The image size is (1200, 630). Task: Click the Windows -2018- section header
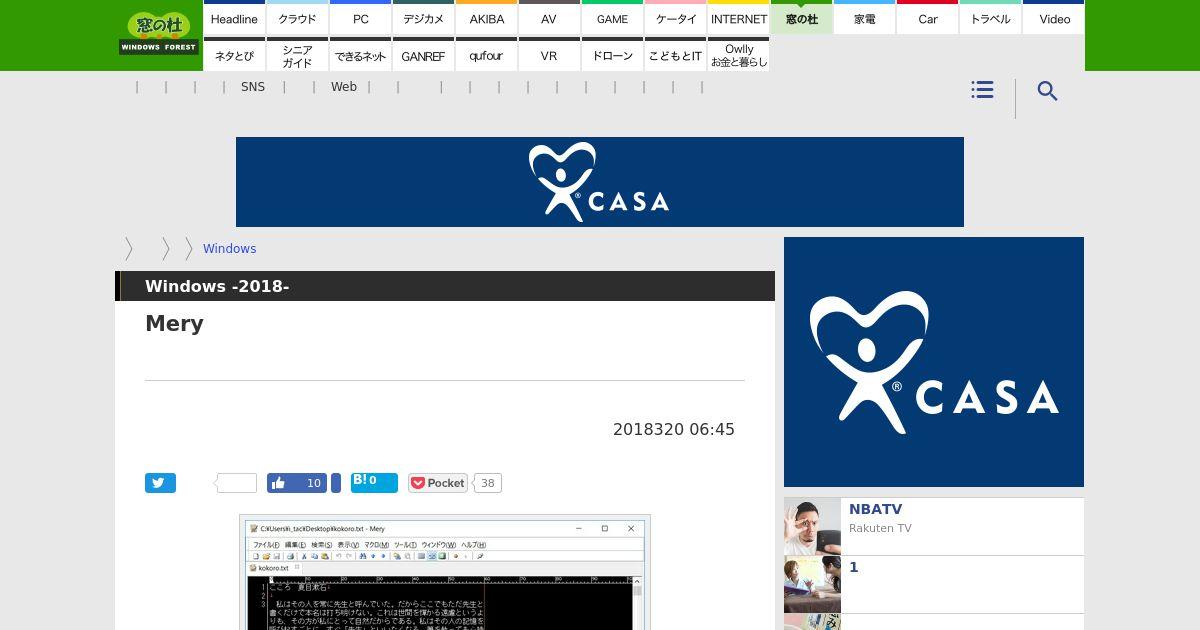point(445,286)
